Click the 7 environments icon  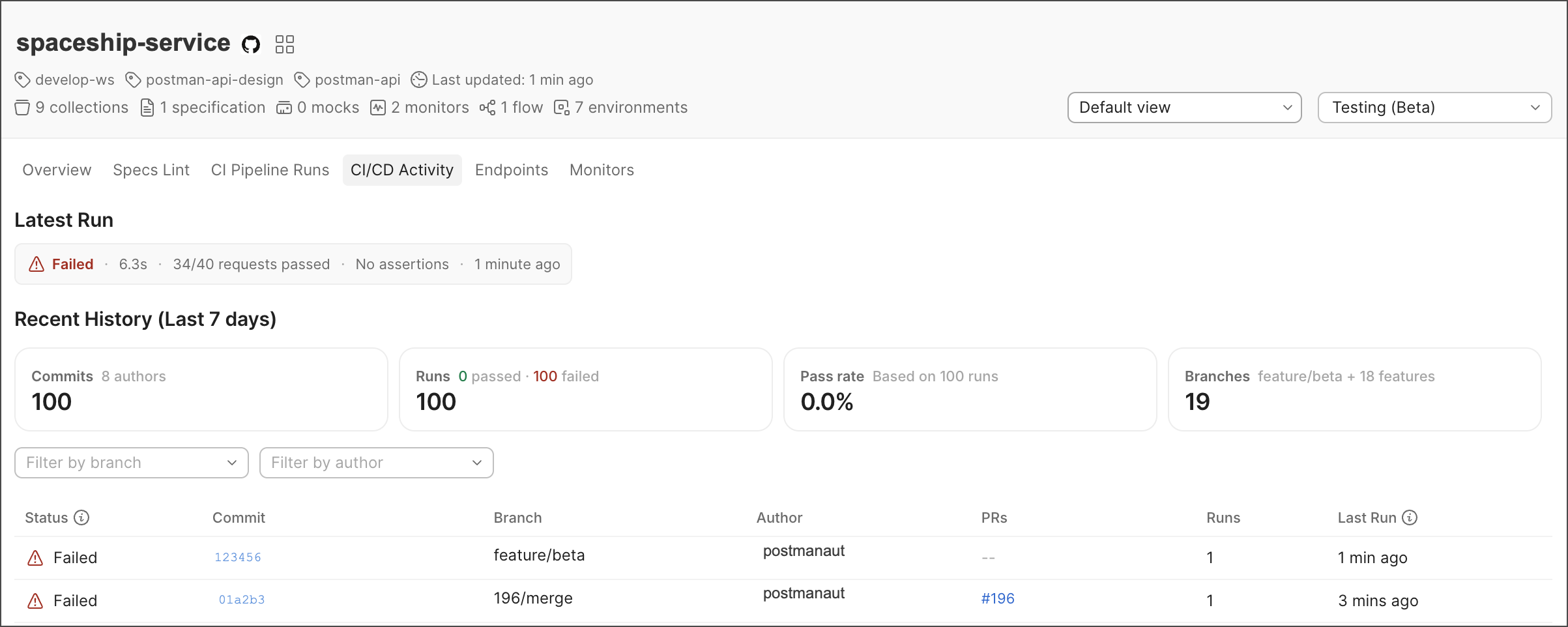(561, 108)
